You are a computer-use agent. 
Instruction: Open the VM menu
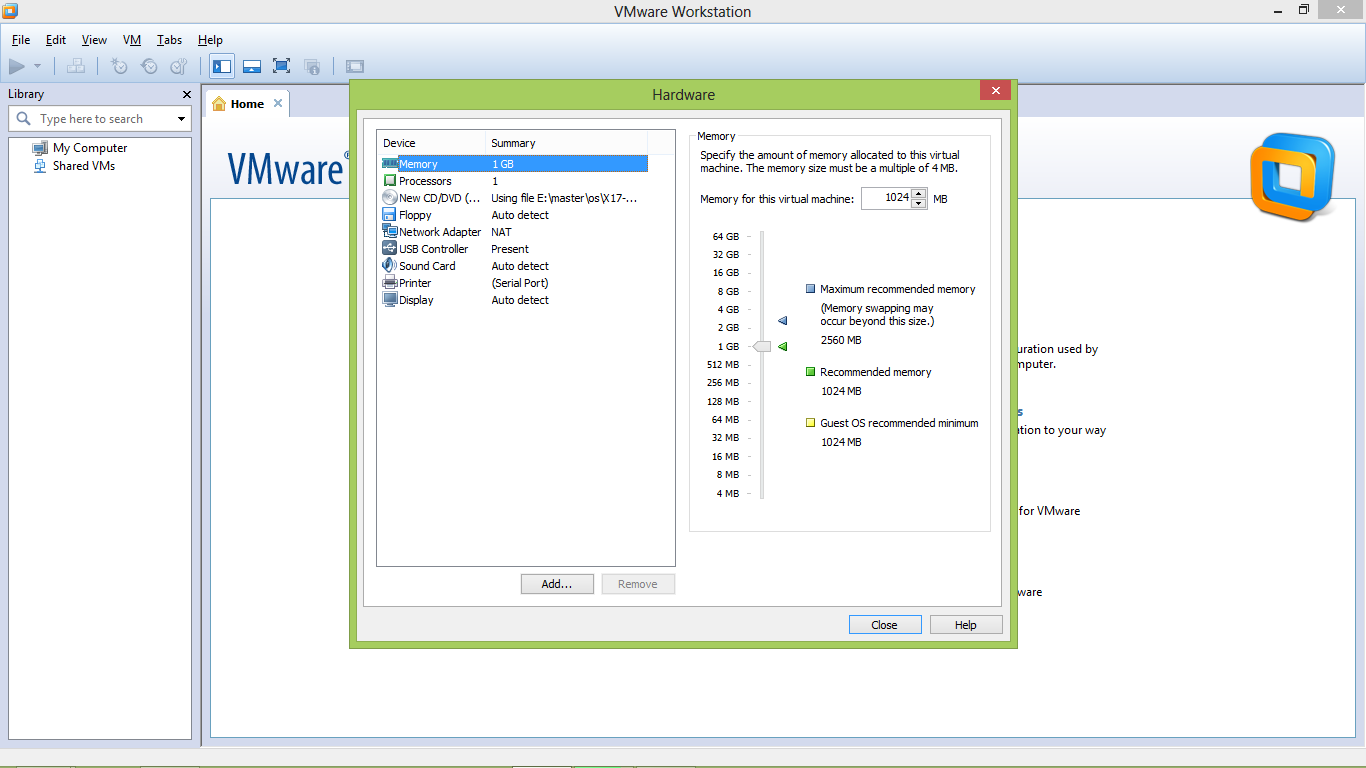[132, 40]
